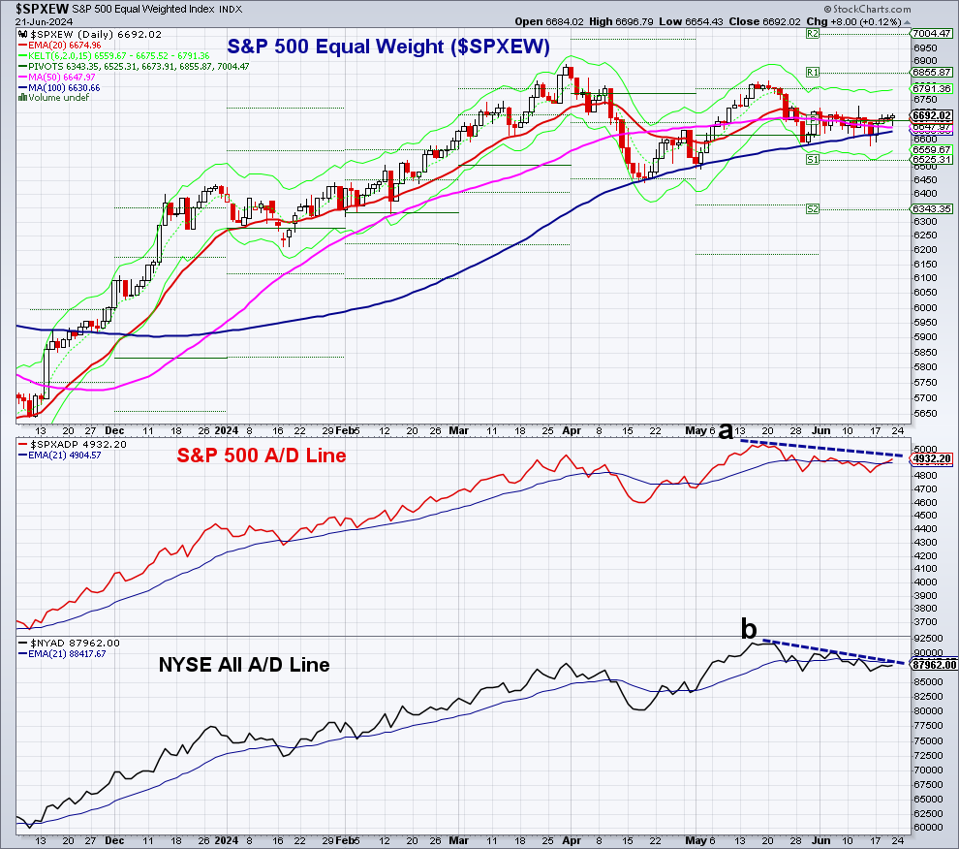Click the R2 pivot marker

(813, 34)
